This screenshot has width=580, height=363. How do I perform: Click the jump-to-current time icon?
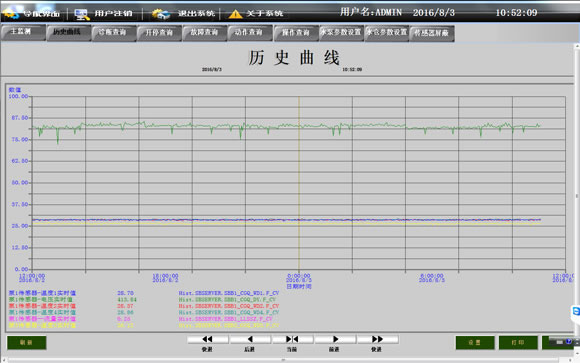(292, 339)
